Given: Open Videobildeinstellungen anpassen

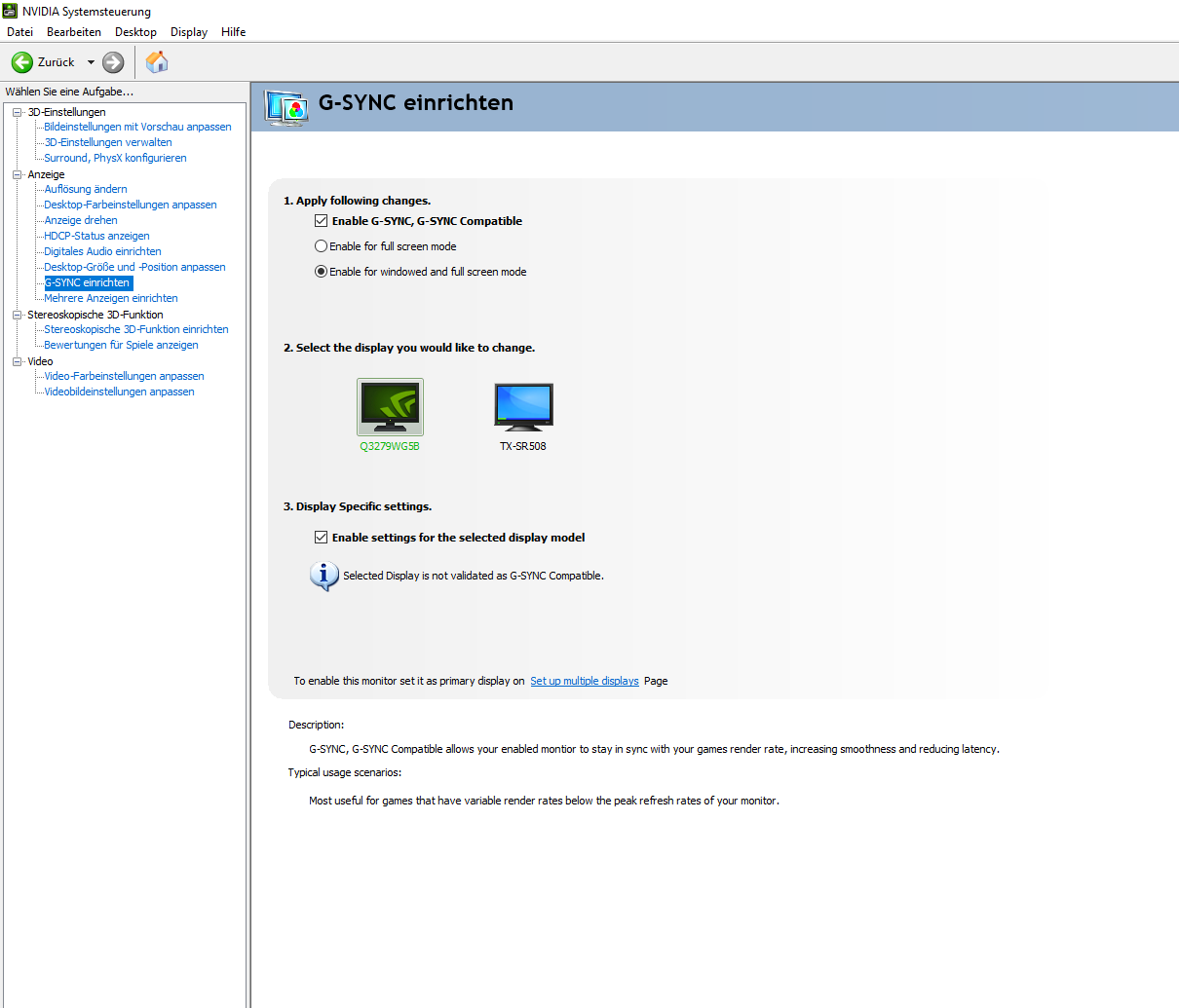Looking at the screenshot, I should click(x=119, y=392).
